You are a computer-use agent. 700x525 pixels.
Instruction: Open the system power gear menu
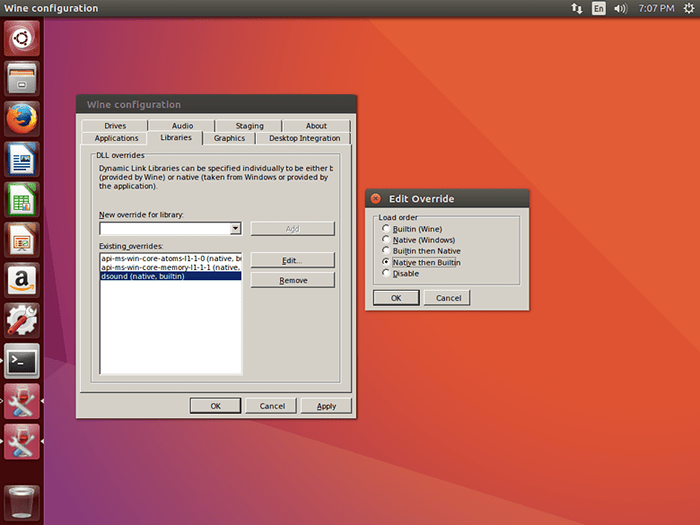(x=689, y=8)
